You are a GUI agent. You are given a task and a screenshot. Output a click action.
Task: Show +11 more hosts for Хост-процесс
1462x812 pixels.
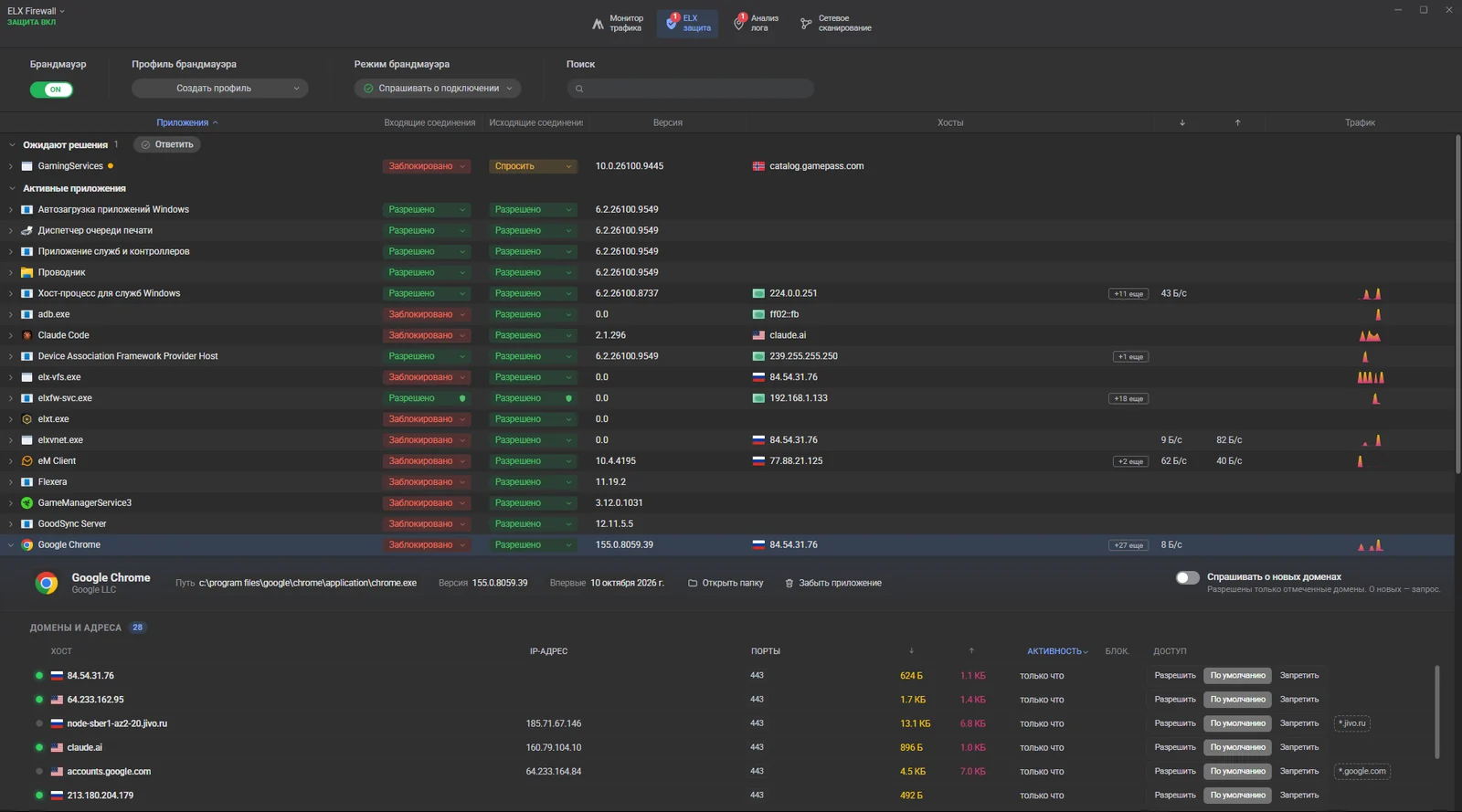(1128, 294)
